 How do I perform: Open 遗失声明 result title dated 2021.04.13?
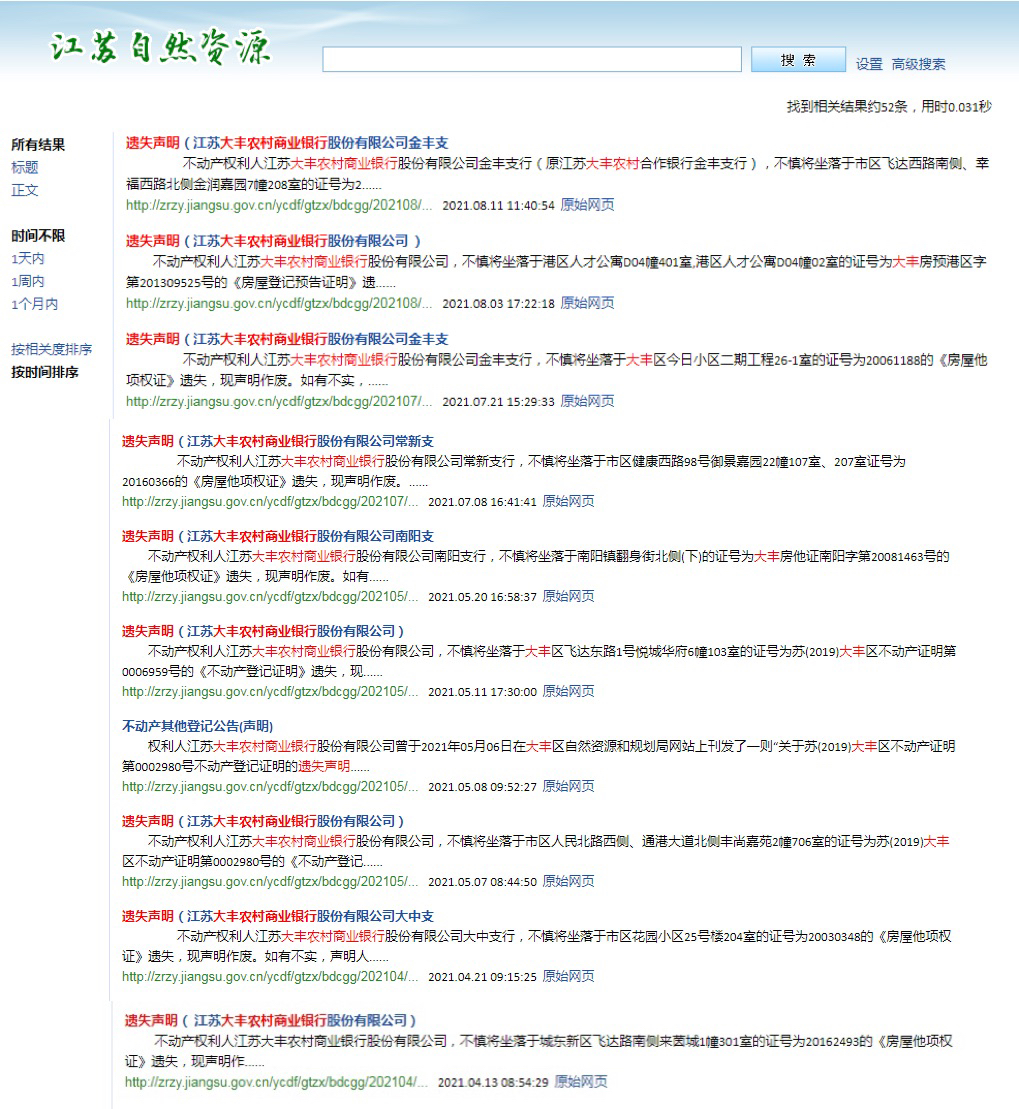coord(271,1021)
